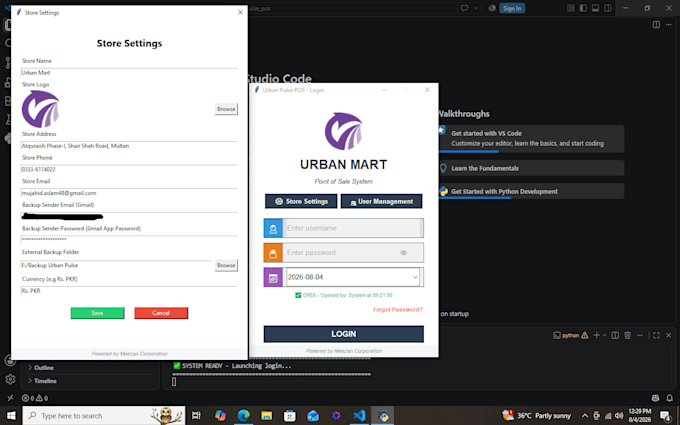Click the Currency field showing Rs. PKR

129,291
